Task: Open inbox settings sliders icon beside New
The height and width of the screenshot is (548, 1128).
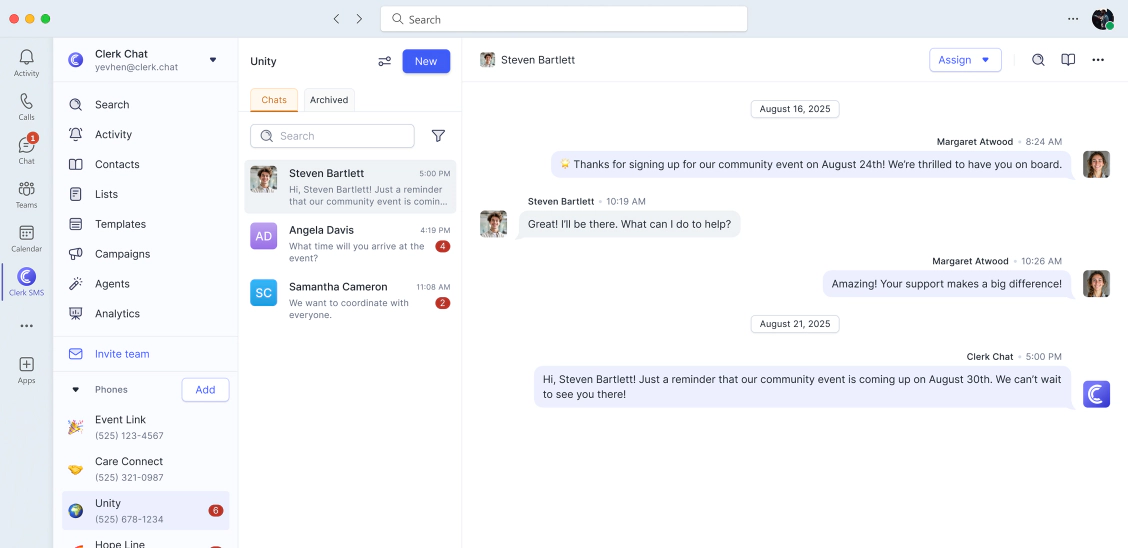Action: 384,62
